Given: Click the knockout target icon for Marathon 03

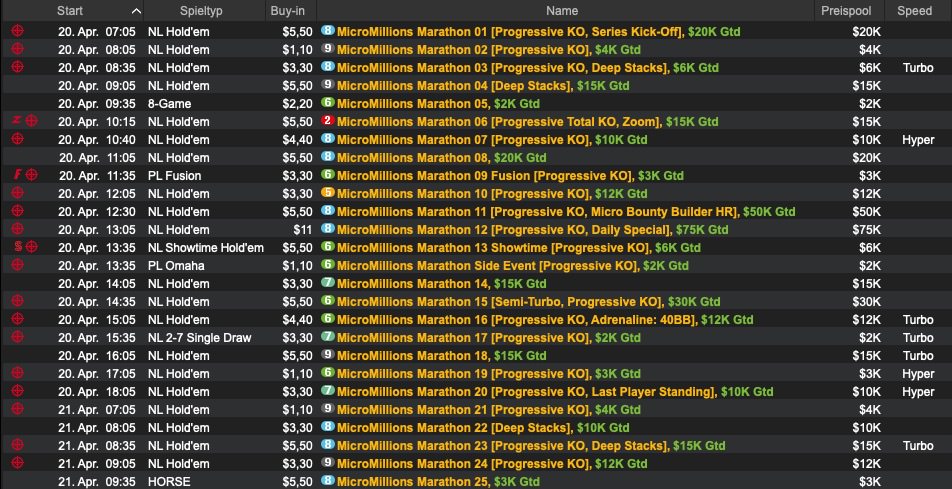Looking at the screenshot, I should [18, 67].
